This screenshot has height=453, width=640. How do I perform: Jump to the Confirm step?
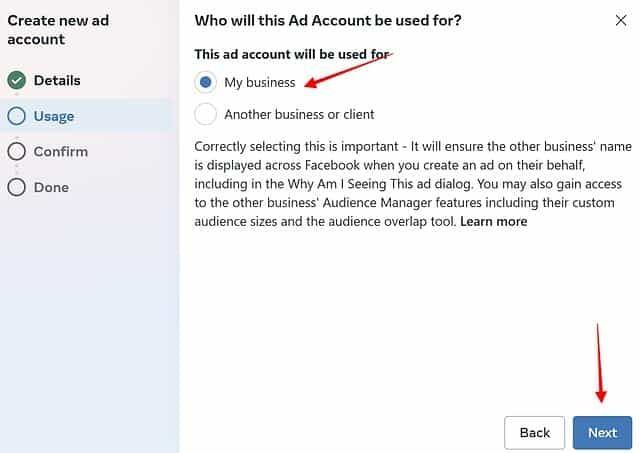(x=61, y=152)
